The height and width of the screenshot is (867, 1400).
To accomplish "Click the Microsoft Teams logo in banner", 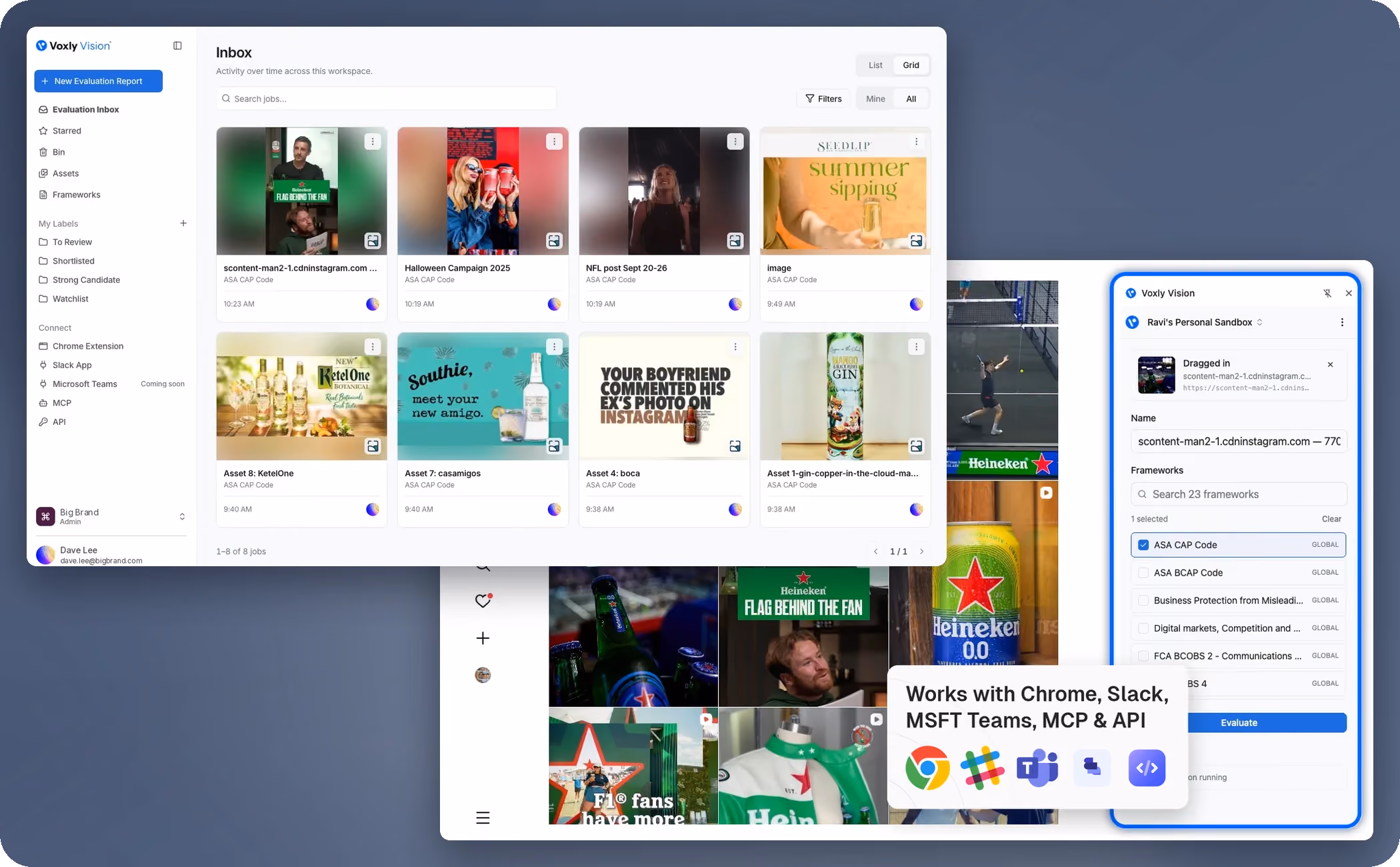I will 1037,768.
